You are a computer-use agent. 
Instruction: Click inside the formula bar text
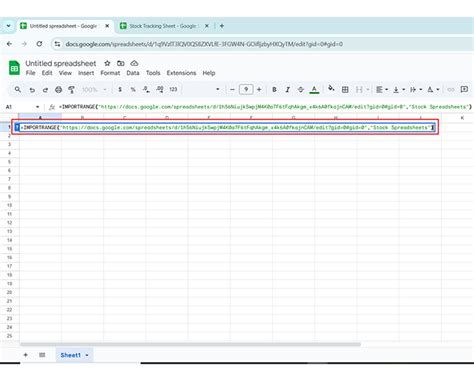[x=265, y=107]
